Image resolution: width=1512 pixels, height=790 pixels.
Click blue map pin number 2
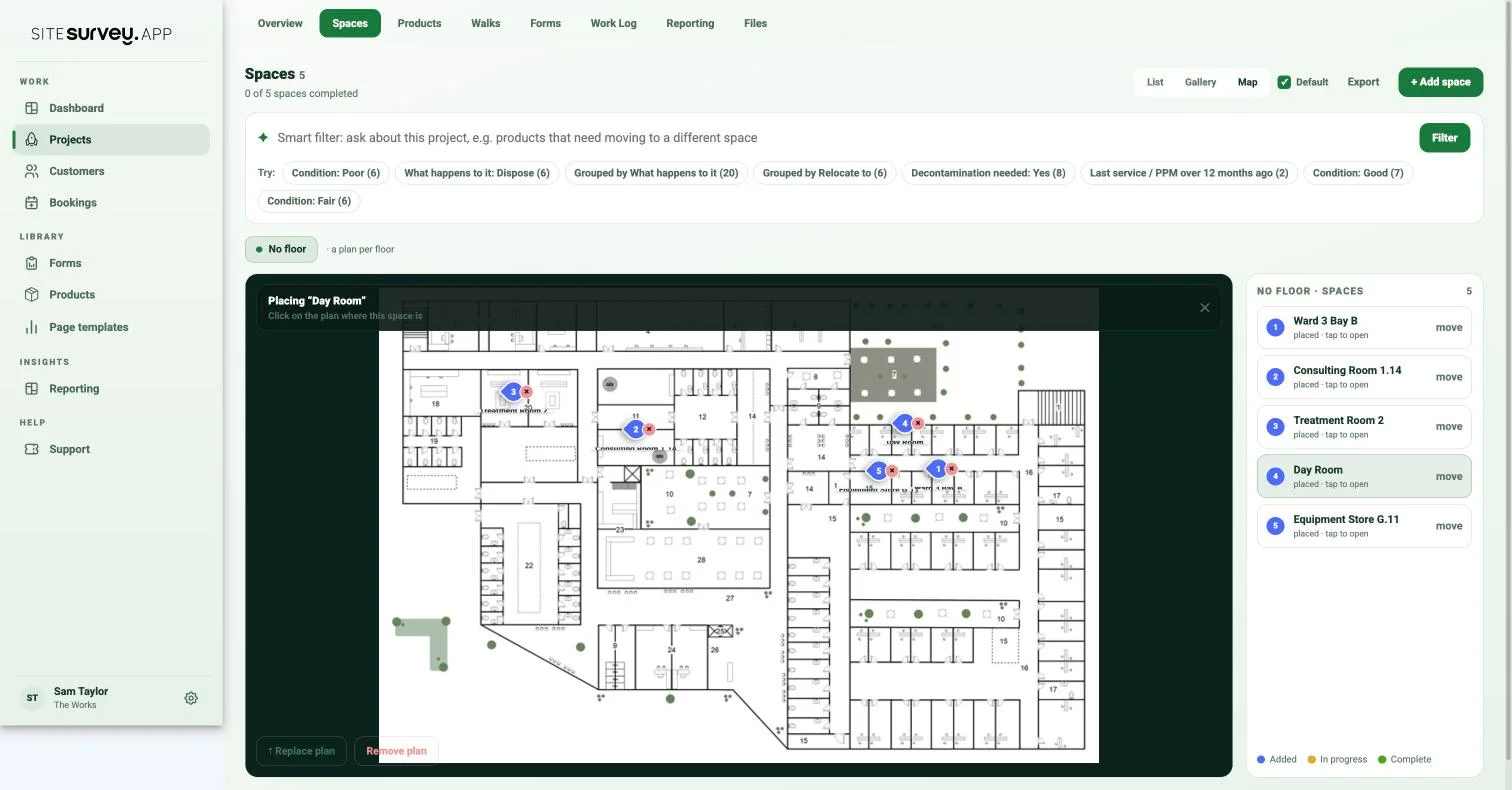click(x=635, y=429)
